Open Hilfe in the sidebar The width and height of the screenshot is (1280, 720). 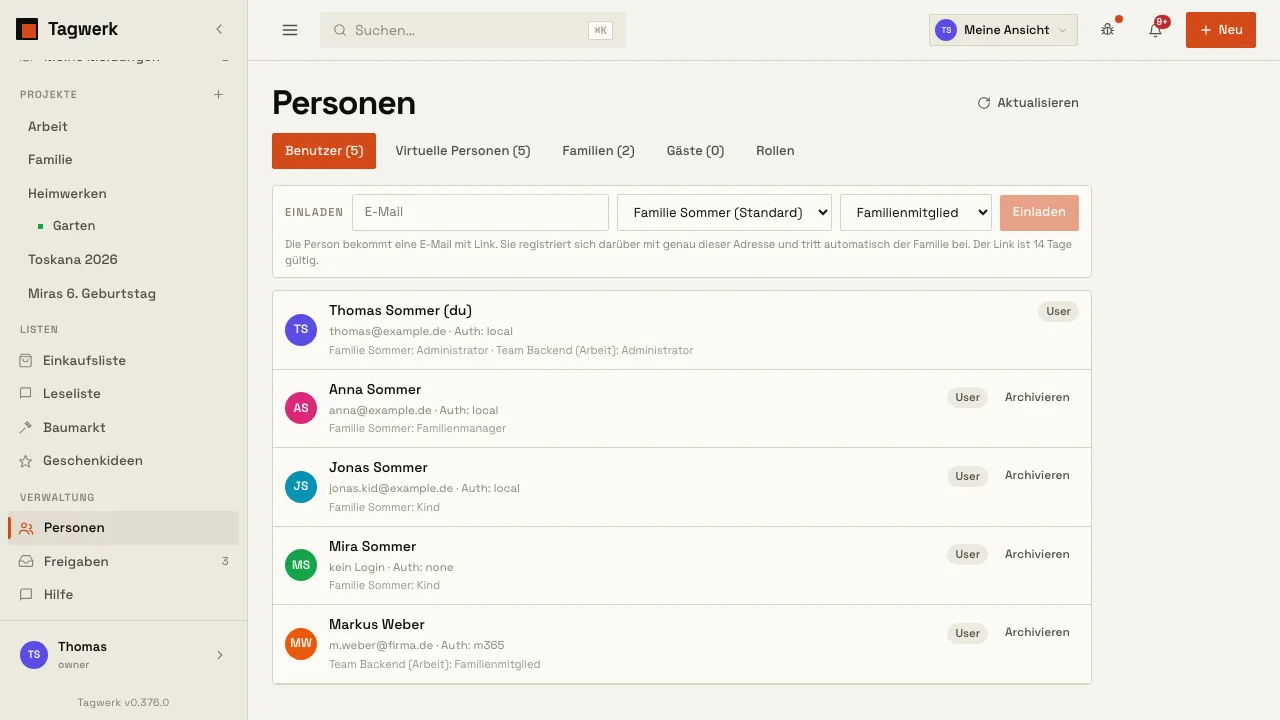(x=123, y=594)
